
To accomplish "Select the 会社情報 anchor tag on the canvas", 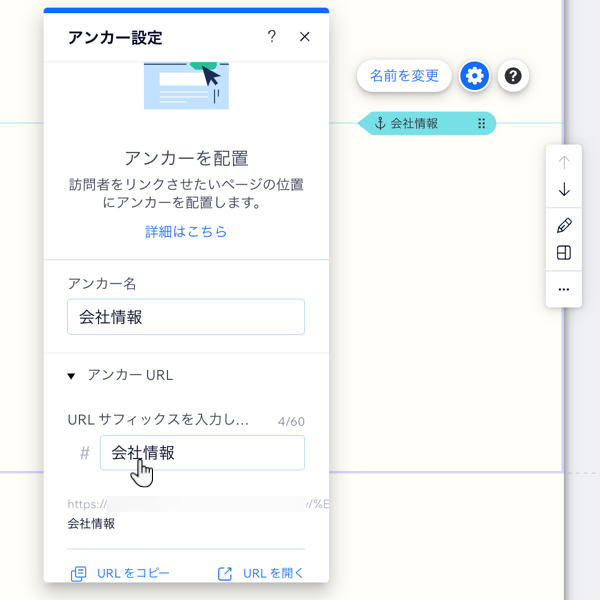I will pyautogui.click(x=427, y=123).
